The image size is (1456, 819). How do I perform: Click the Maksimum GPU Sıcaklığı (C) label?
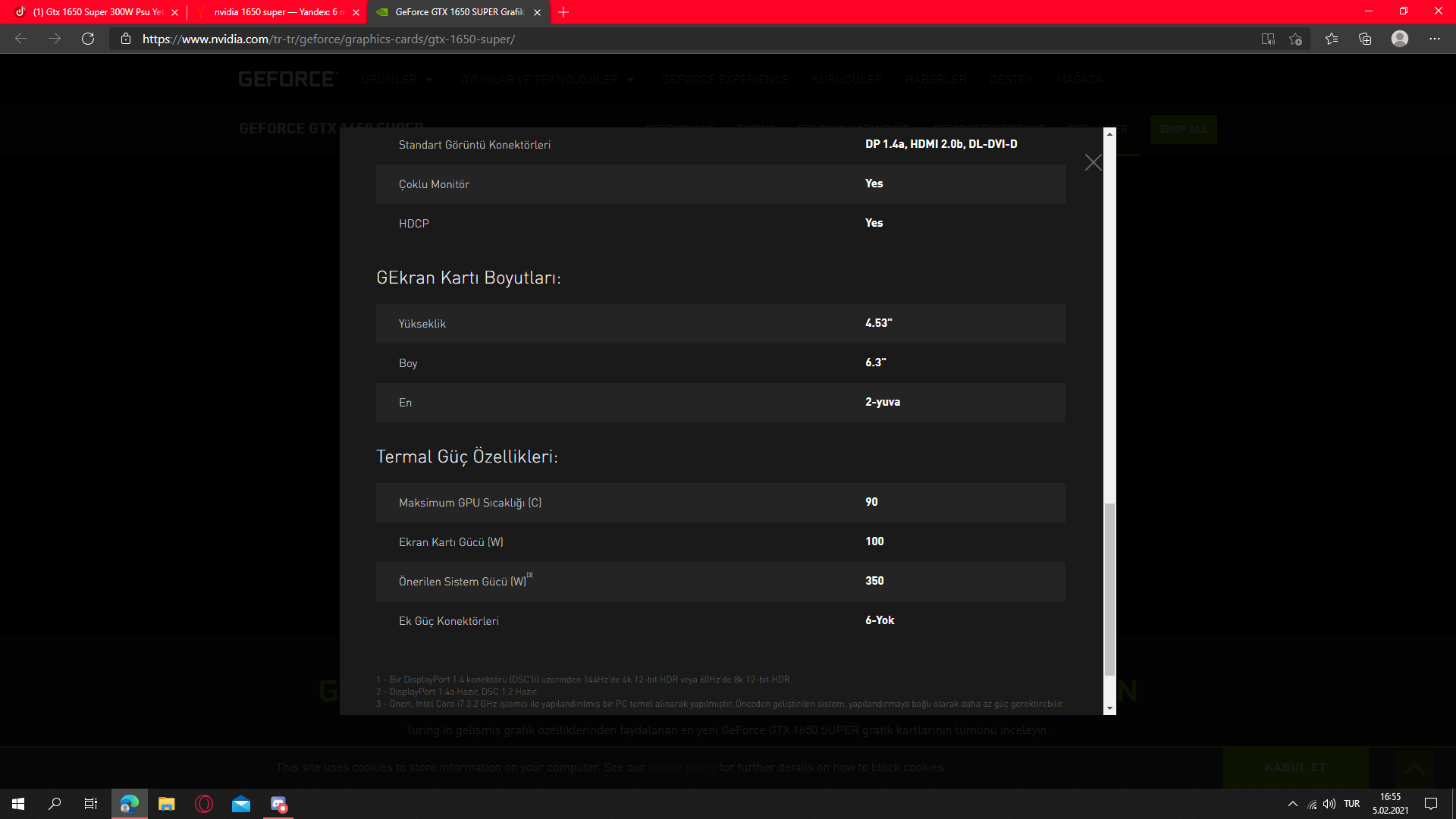click(x=470, y=503)
